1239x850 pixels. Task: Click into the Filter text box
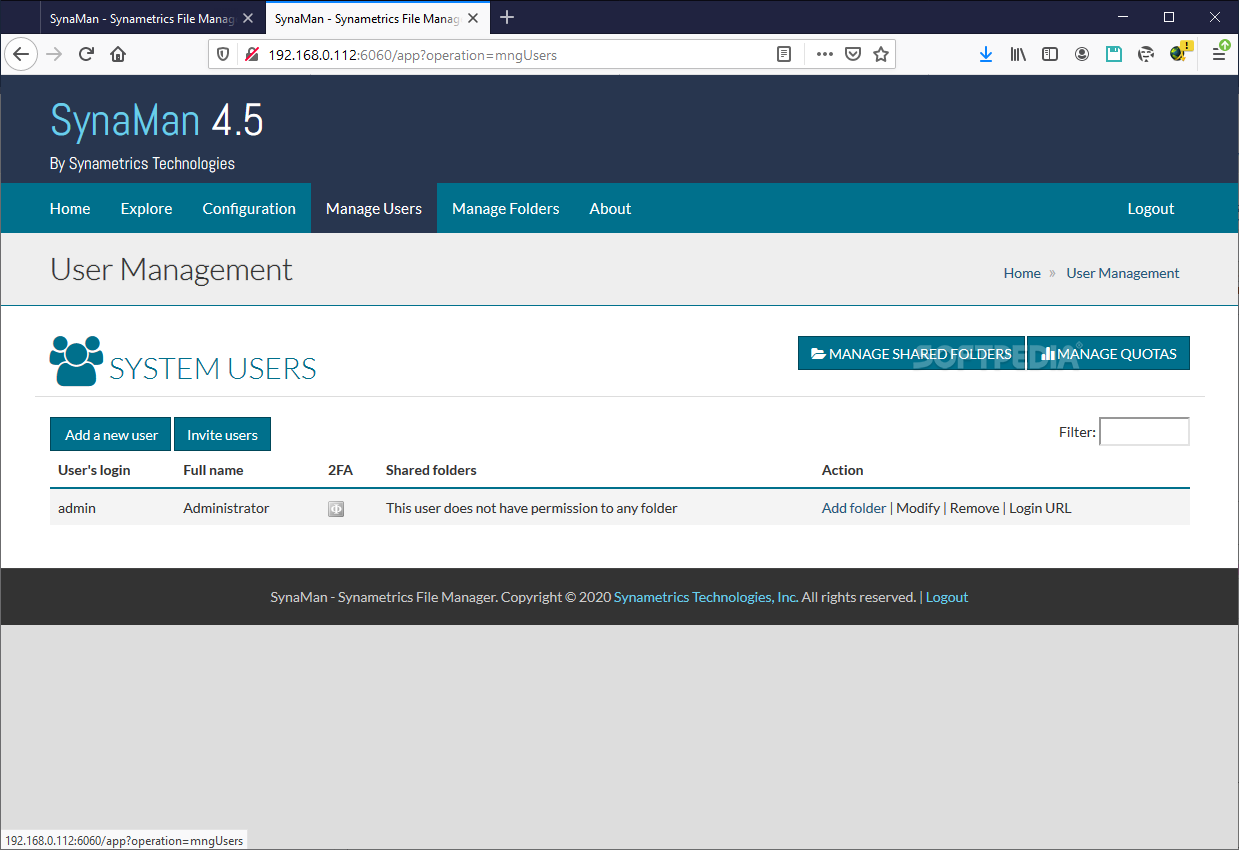[1144, 432]
